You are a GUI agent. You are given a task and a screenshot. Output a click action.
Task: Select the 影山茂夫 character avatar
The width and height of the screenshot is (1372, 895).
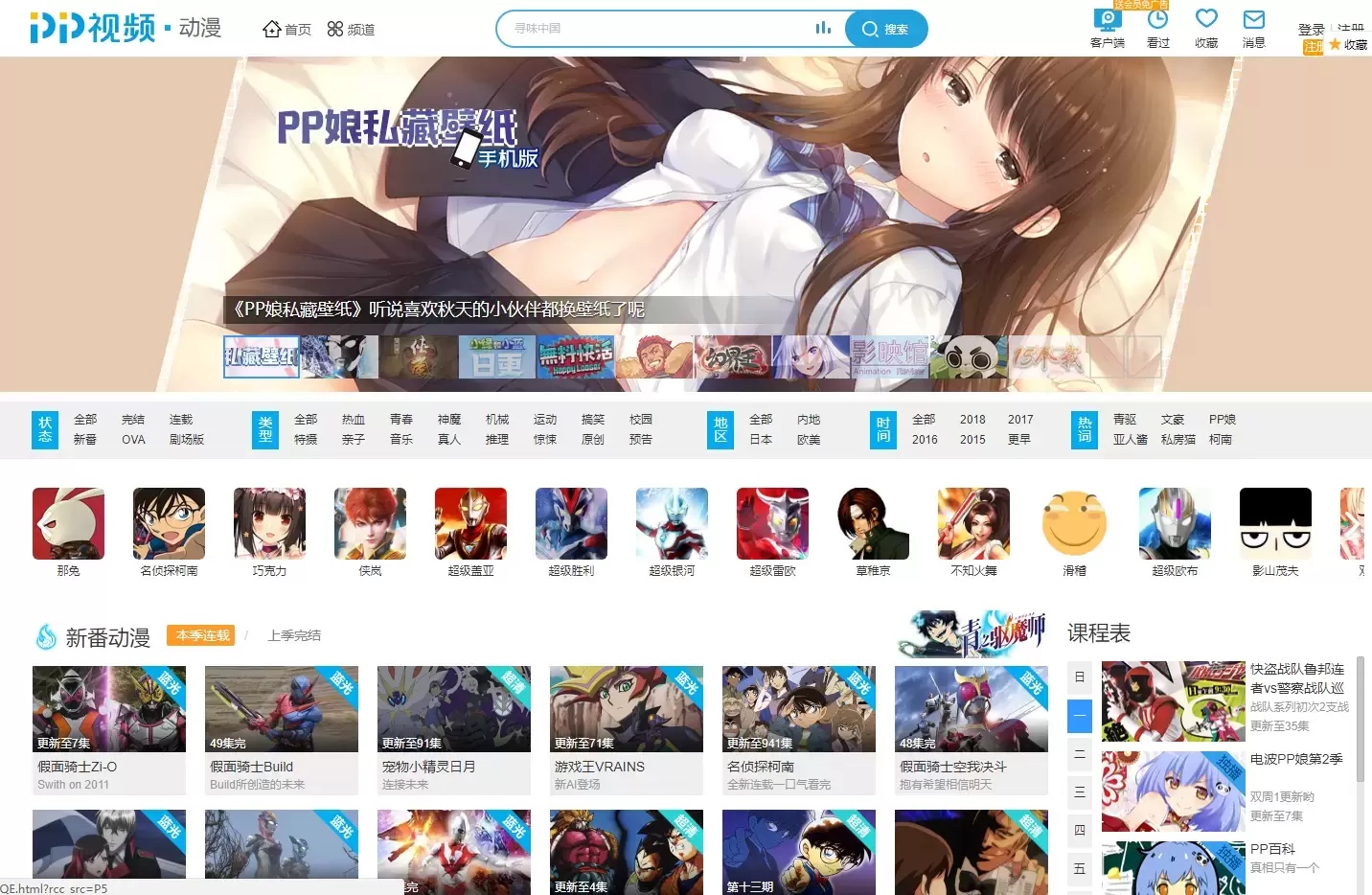1275,523
